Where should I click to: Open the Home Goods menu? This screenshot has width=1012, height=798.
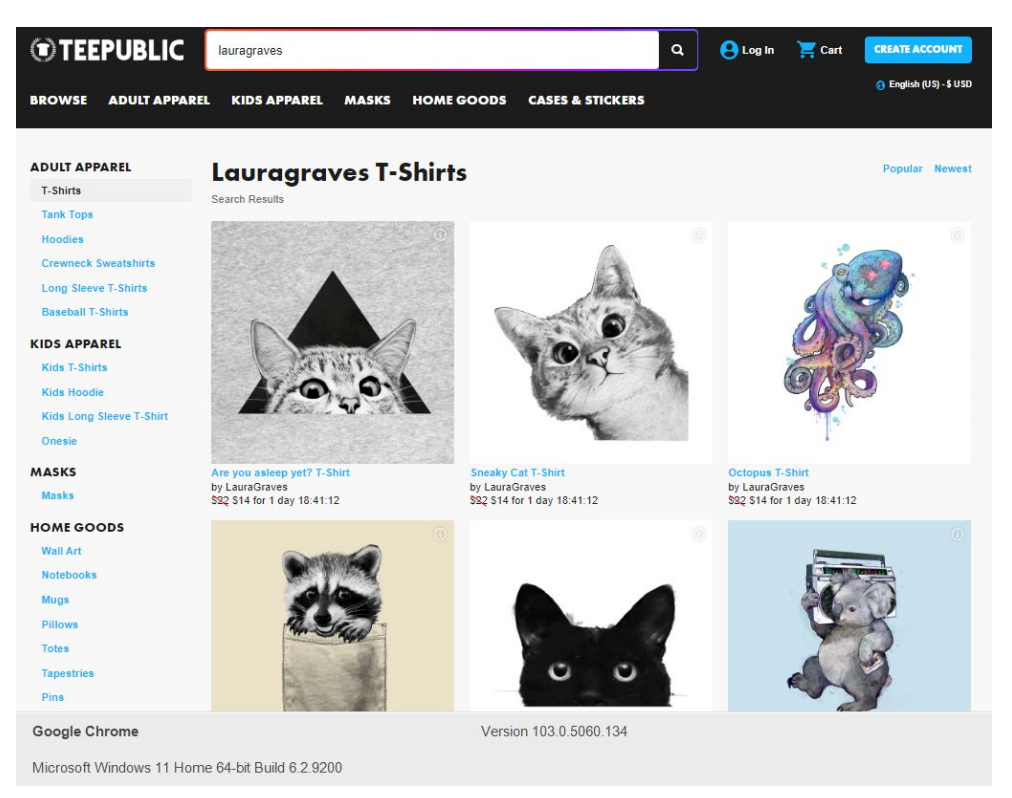[x=459, y=100]
